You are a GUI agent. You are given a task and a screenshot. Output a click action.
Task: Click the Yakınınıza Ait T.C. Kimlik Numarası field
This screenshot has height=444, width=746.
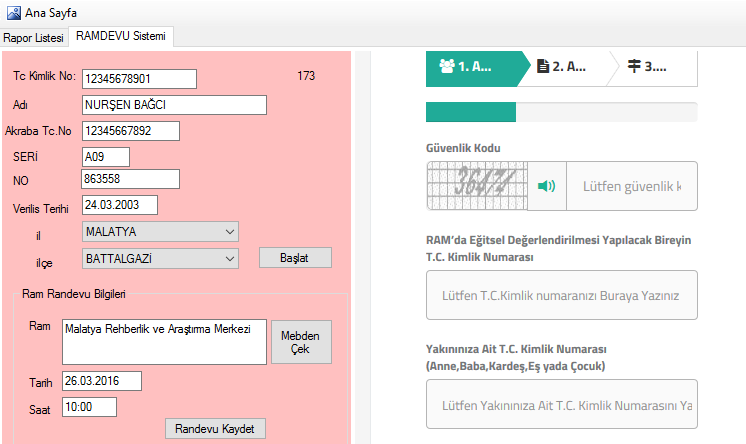point(561,407)
